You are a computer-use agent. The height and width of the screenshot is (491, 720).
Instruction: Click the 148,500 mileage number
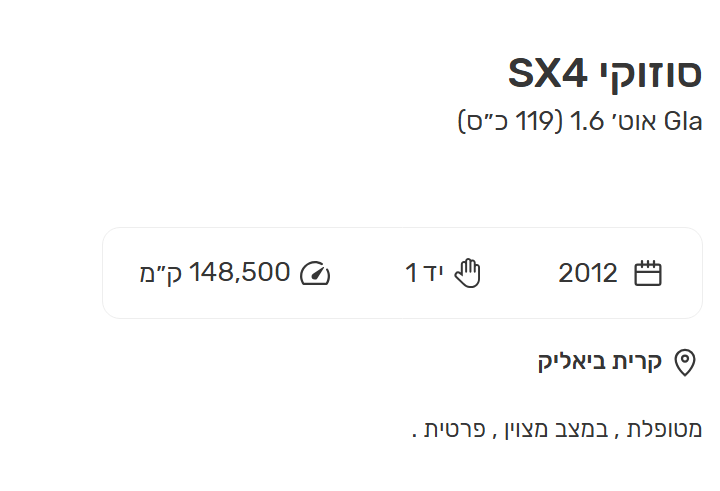pyautogui.click(x=239, y=272)
